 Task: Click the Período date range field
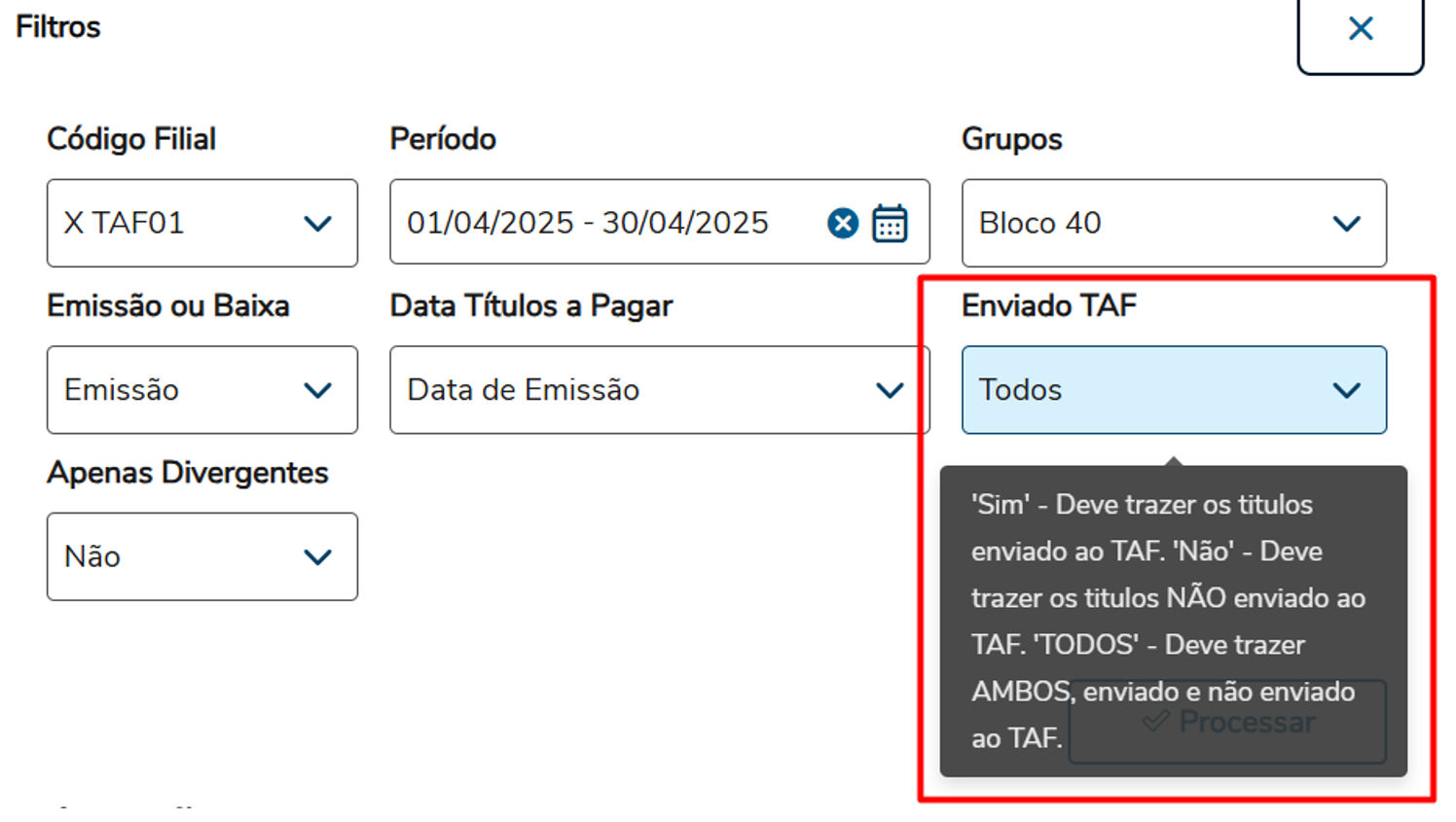(x=659, y=222)
